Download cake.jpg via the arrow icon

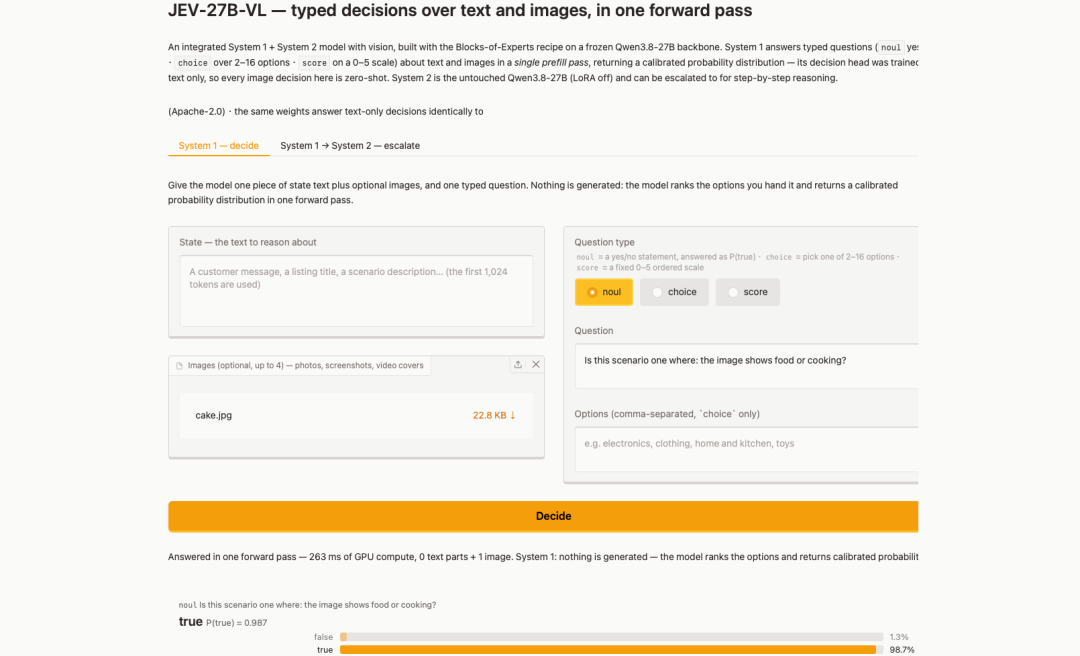(x=512, y=415)
